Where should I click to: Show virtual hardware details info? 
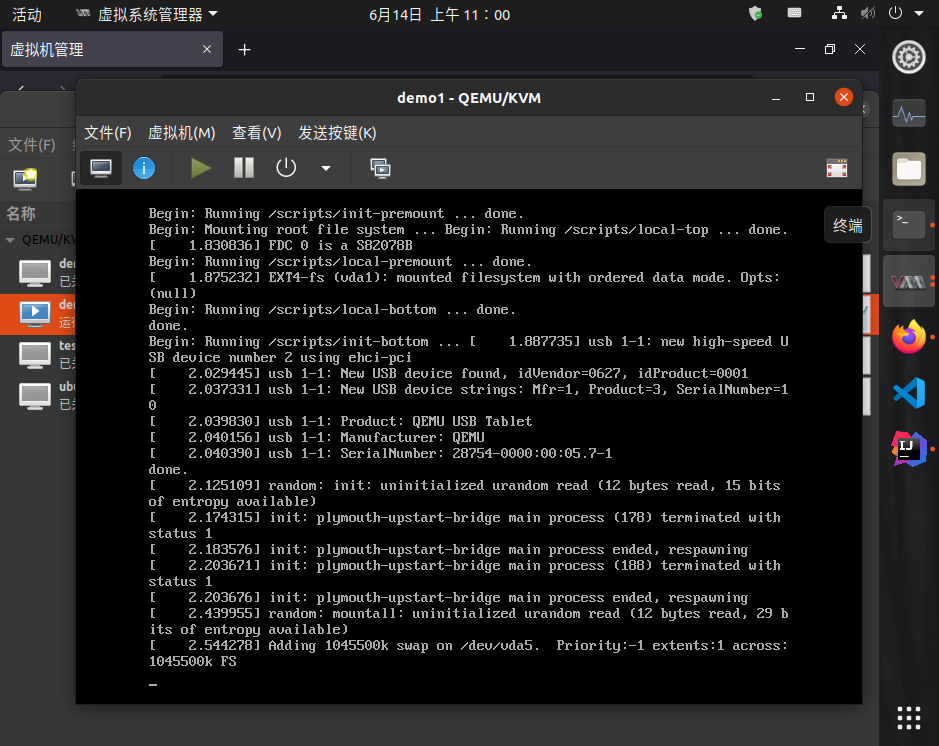pyautogui.click(x=144, y=168)
